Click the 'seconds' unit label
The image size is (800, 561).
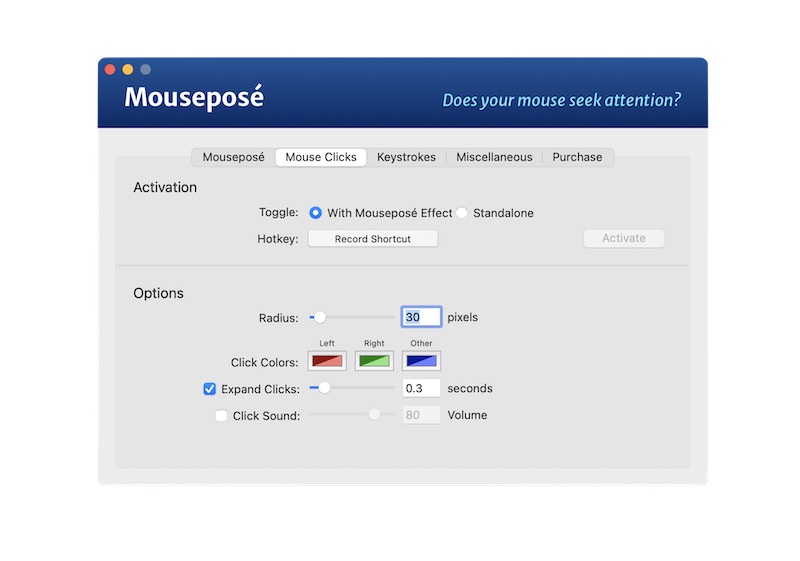[x=470, y=388]
